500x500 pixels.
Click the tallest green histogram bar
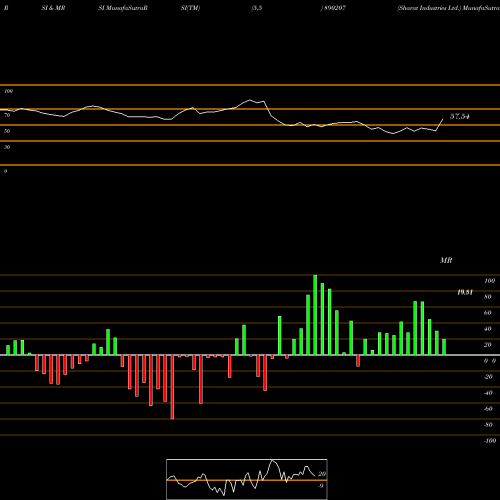pyautogui.click(x=315, y=315)
